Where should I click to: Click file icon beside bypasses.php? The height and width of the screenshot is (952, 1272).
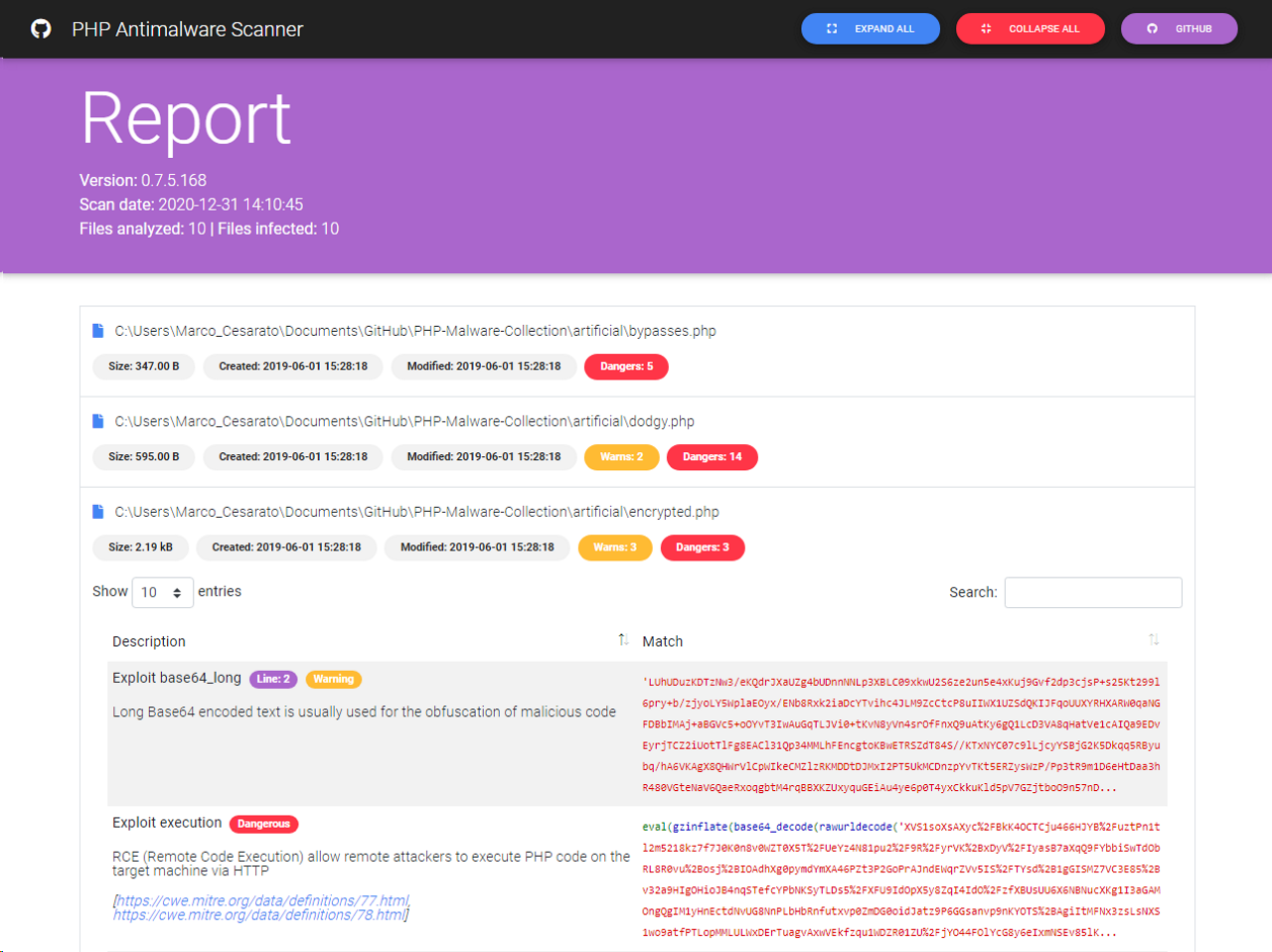pyautogui.click(x=98, y=331)
